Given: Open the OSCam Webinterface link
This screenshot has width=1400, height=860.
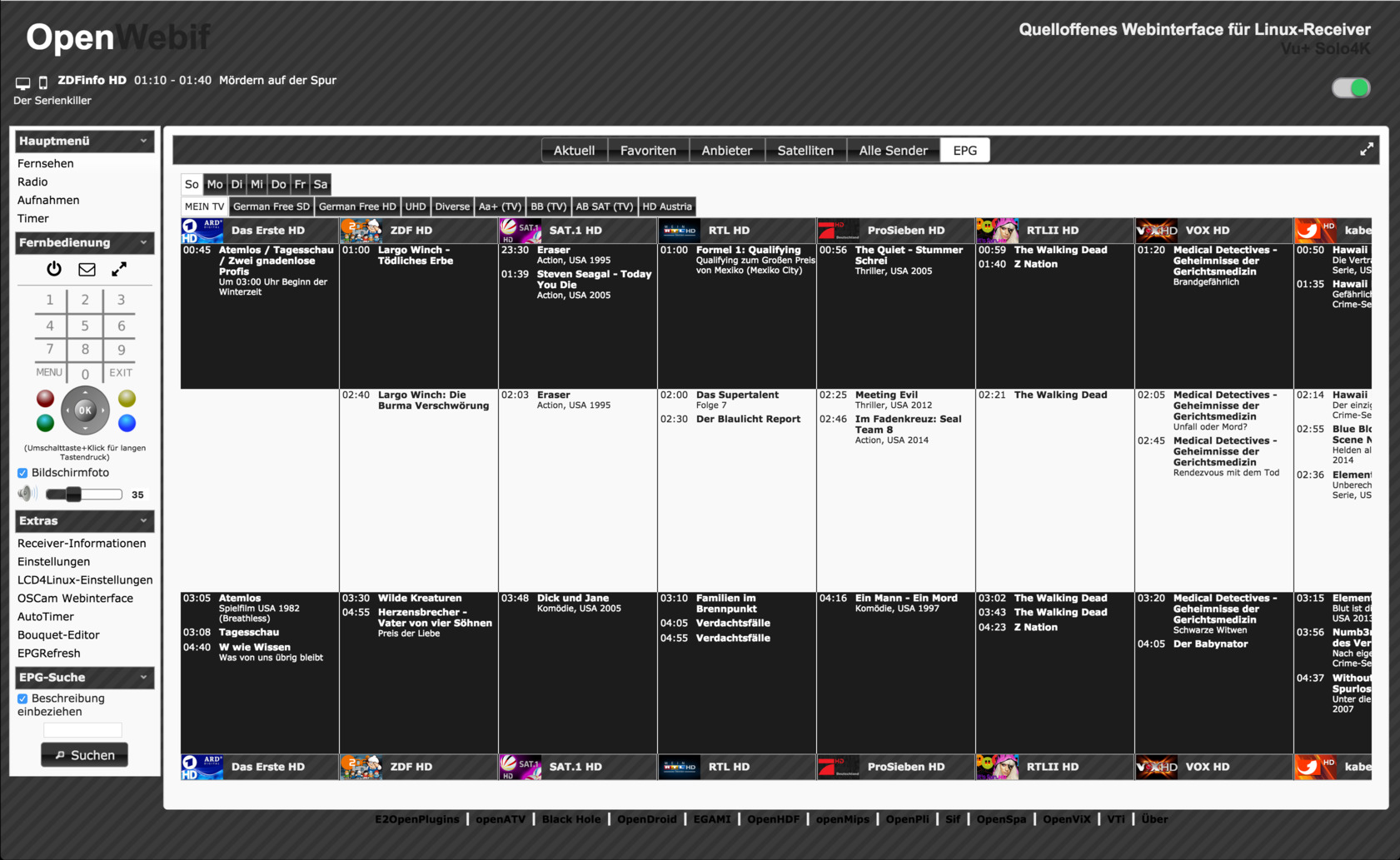Looking at the screenshot, I should (x=75, y=599).
